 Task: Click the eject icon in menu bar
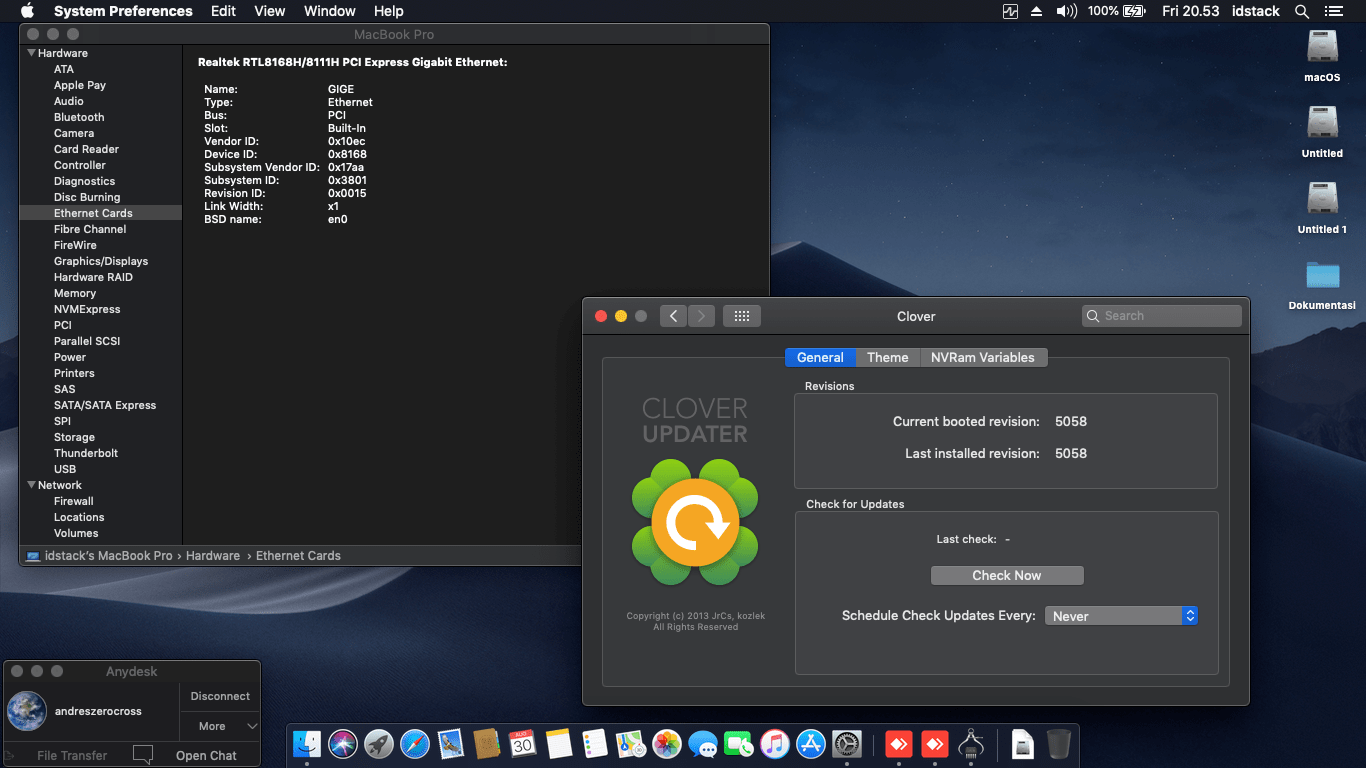(x=1037, y=11)
